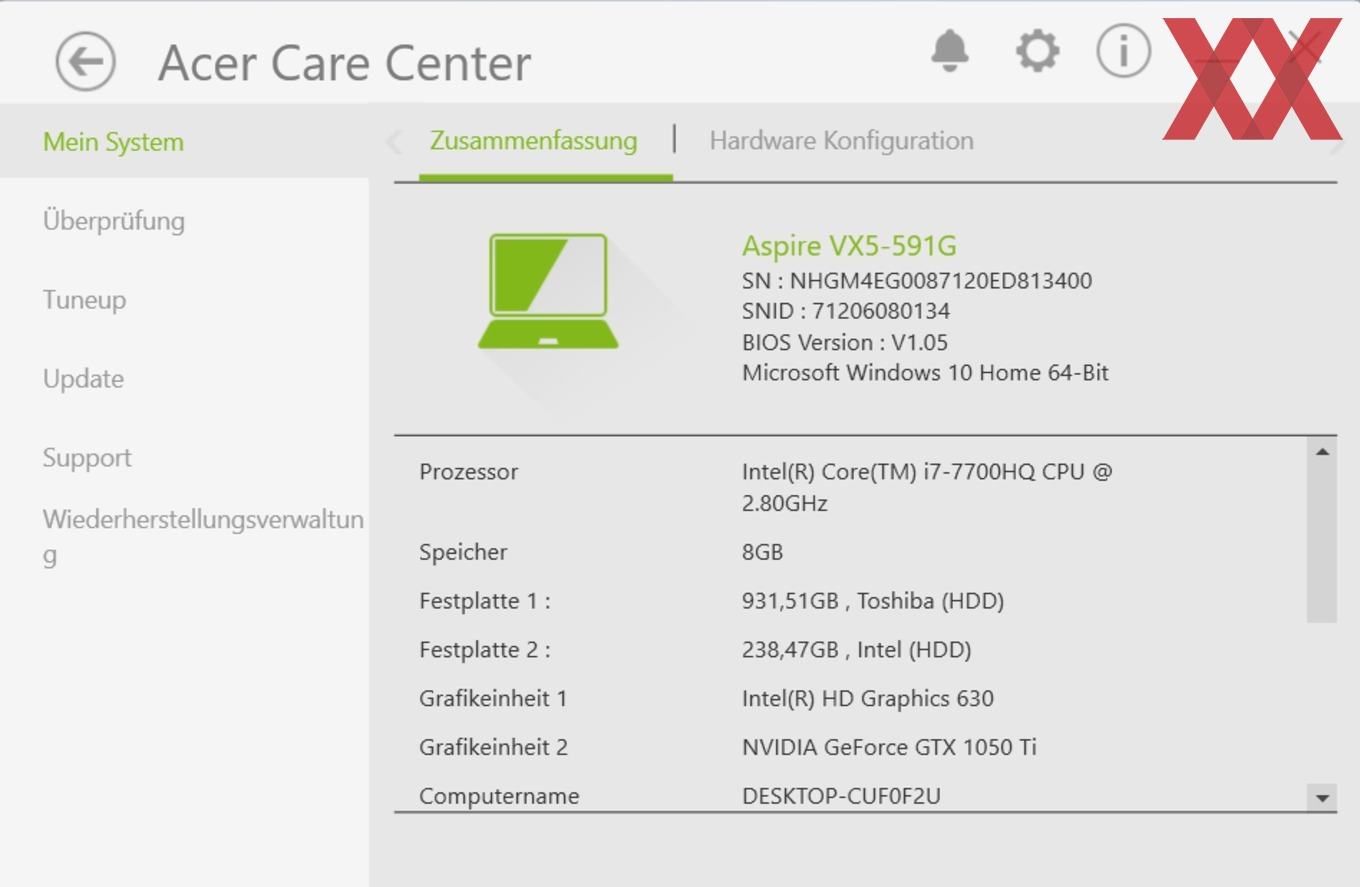Click the Festplatte 2 label

(485, 650)
